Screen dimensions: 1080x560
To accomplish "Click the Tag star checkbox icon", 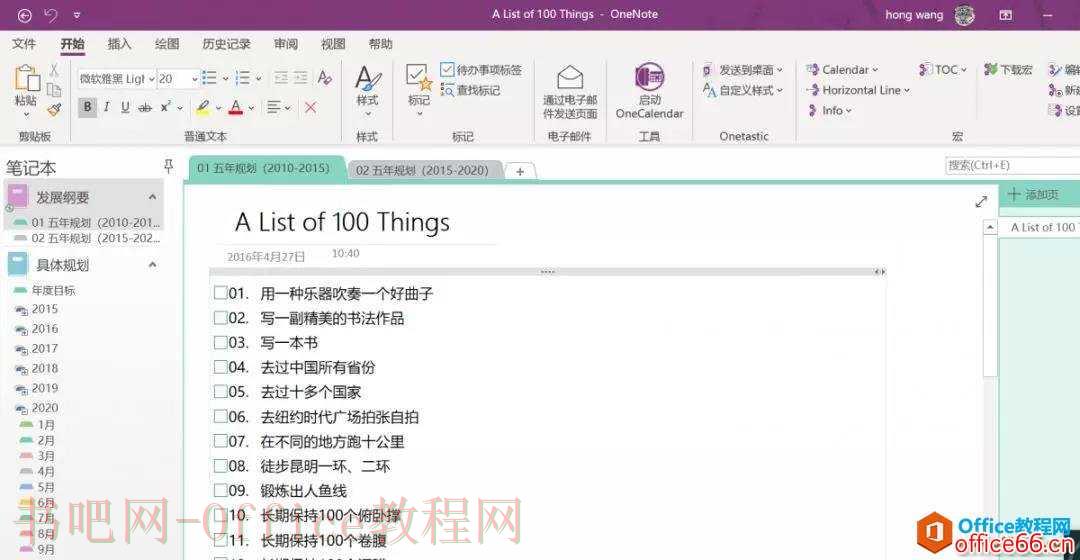I will click(419, 78).
